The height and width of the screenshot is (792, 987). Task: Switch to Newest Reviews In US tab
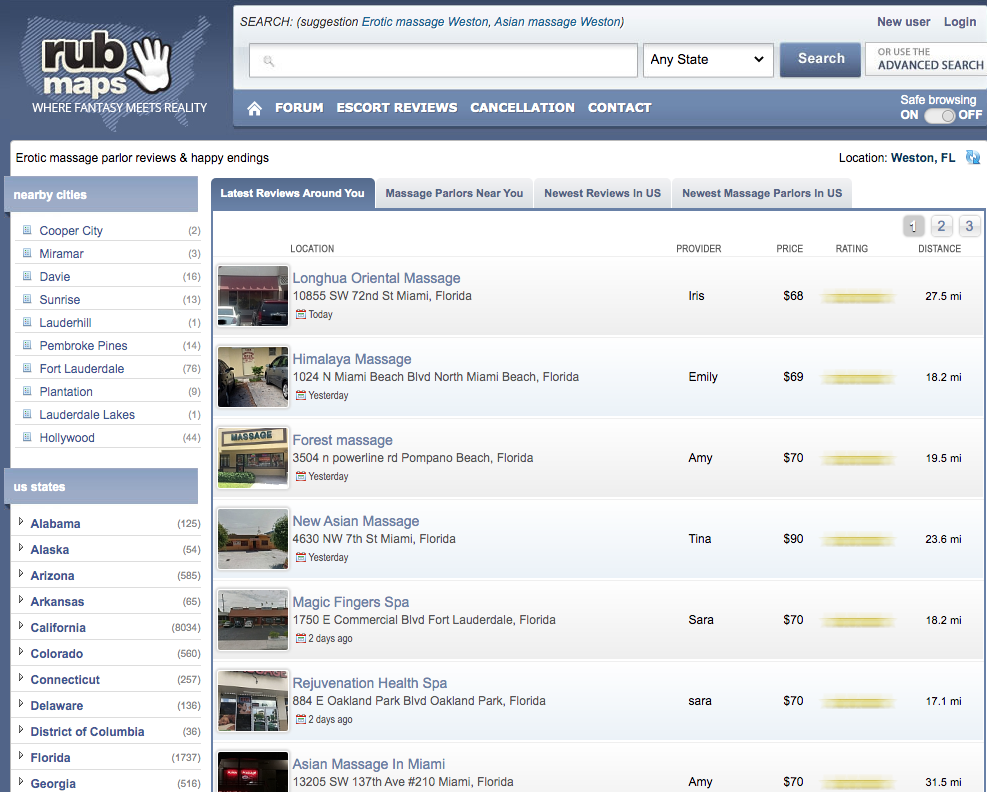(x=602, y=193)
